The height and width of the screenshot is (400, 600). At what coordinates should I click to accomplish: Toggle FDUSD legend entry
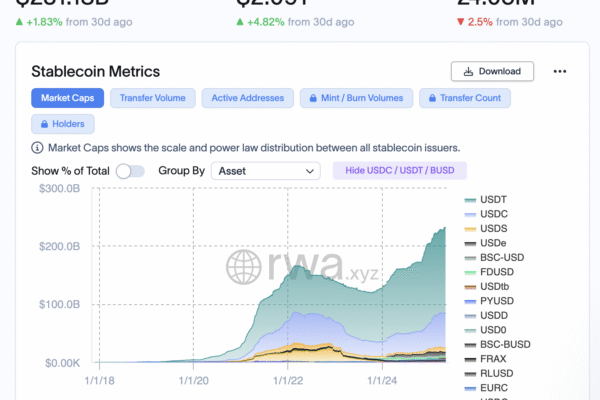(489, 272)
